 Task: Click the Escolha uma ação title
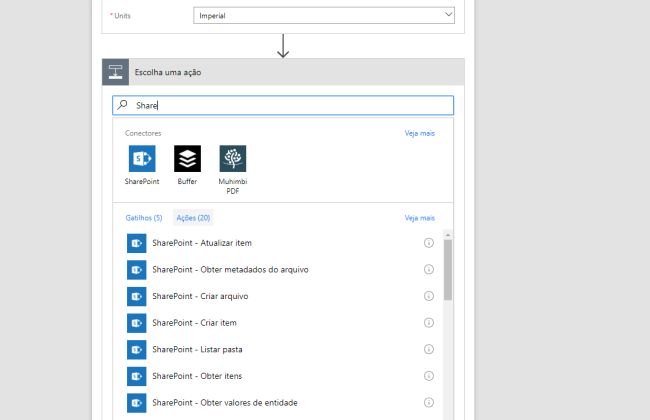(x=168, y=72)
